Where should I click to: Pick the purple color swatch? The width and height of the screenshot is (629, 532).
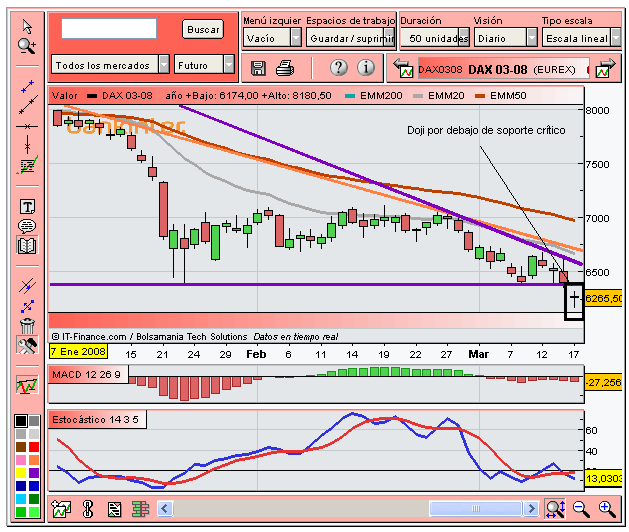(x=34, y=473)
